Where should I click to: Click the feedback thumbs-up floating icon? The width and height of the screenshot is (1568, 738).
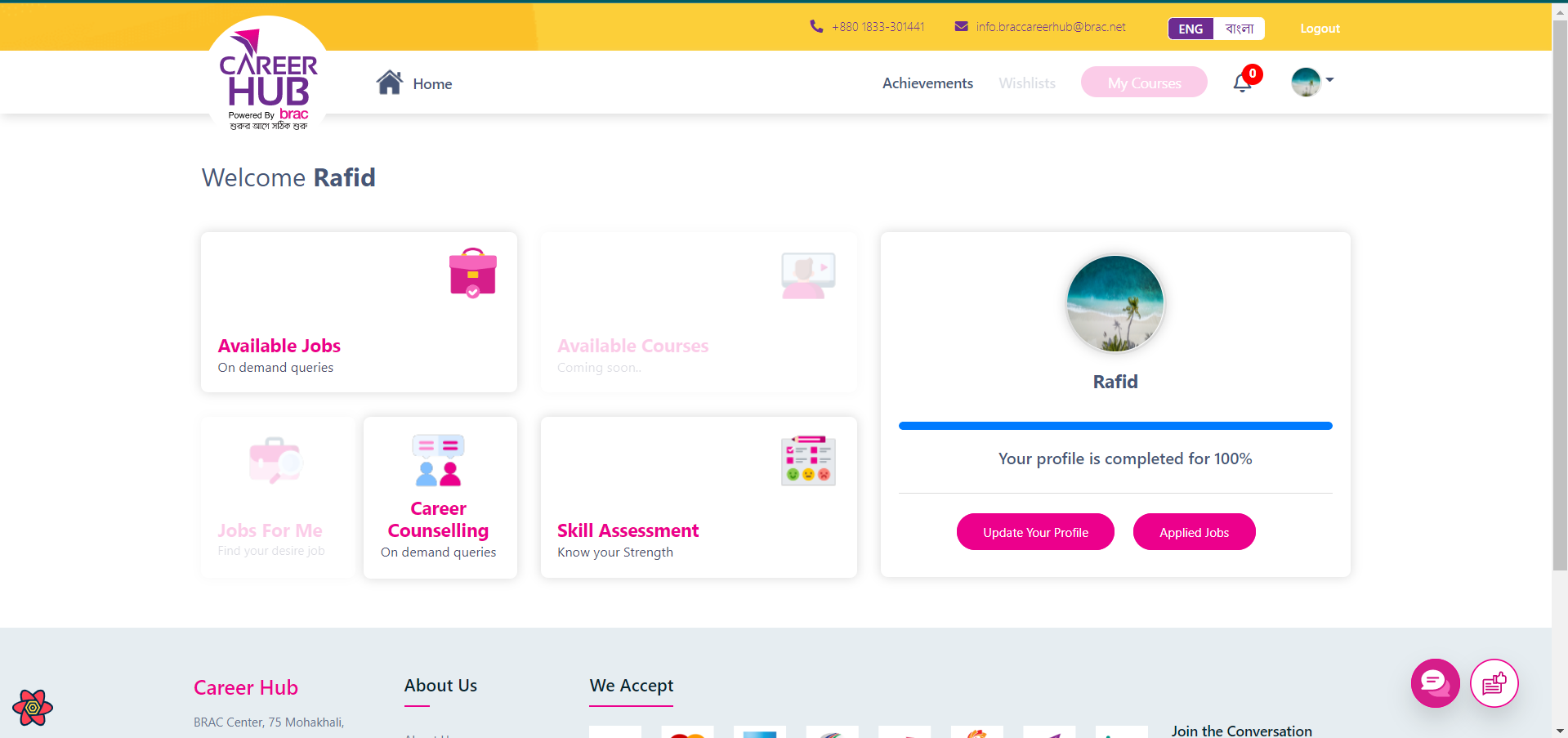click(1494, 682)
